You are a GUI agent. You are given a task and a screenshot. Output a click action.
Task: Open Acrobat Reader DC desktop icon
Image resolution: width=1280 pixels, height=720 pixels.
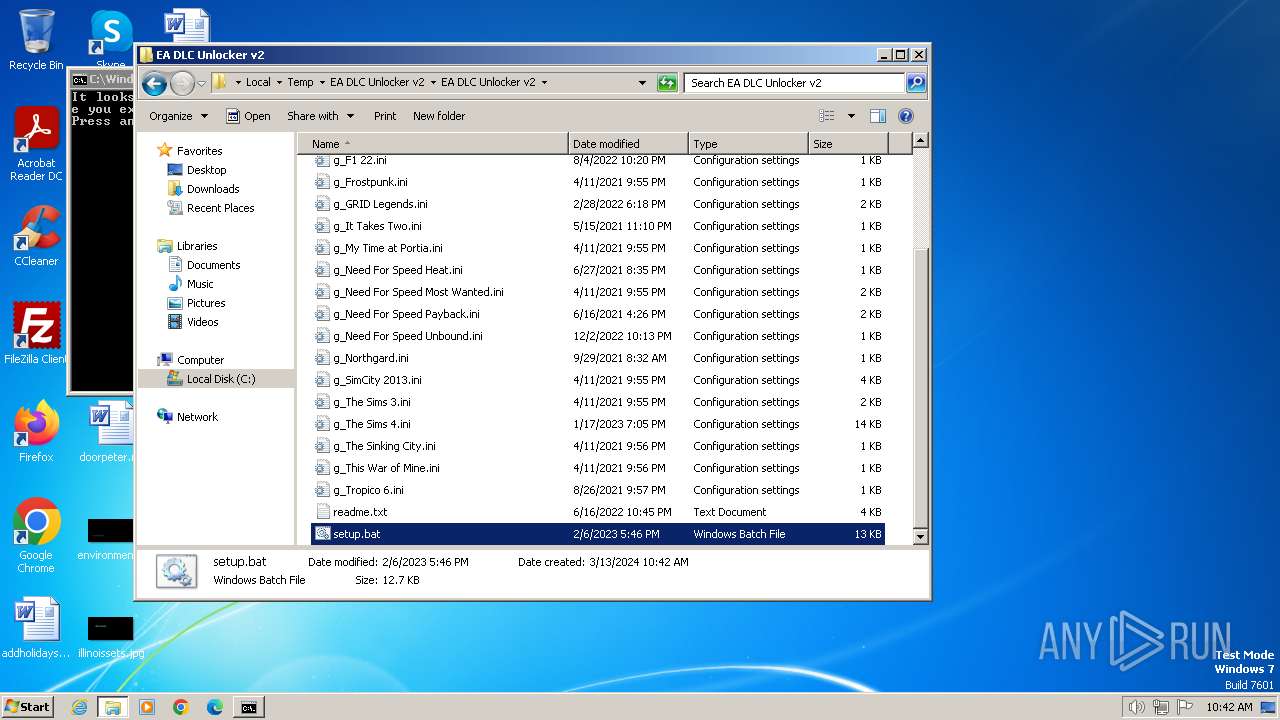[36, 144]
